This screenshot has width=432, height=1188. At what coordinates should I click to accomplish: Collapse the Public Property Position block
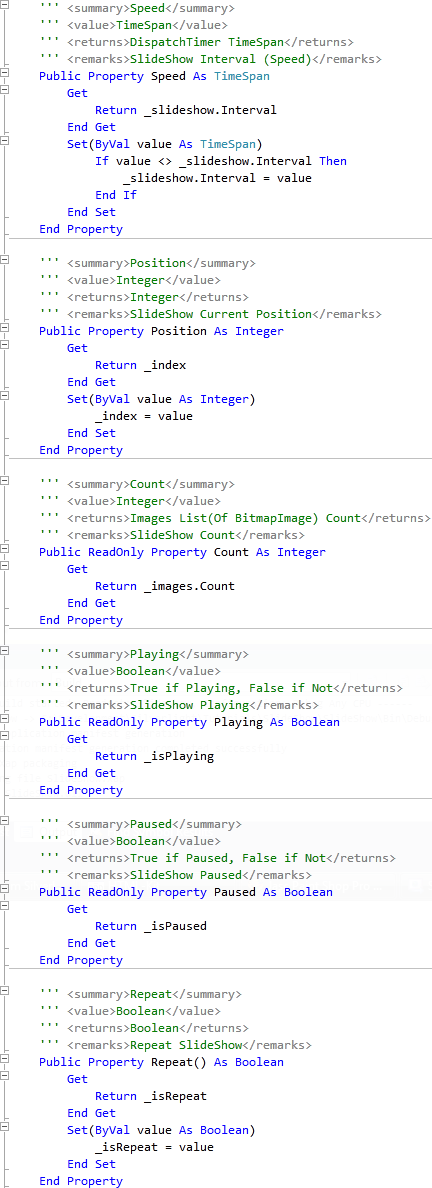tap(4, 327)
